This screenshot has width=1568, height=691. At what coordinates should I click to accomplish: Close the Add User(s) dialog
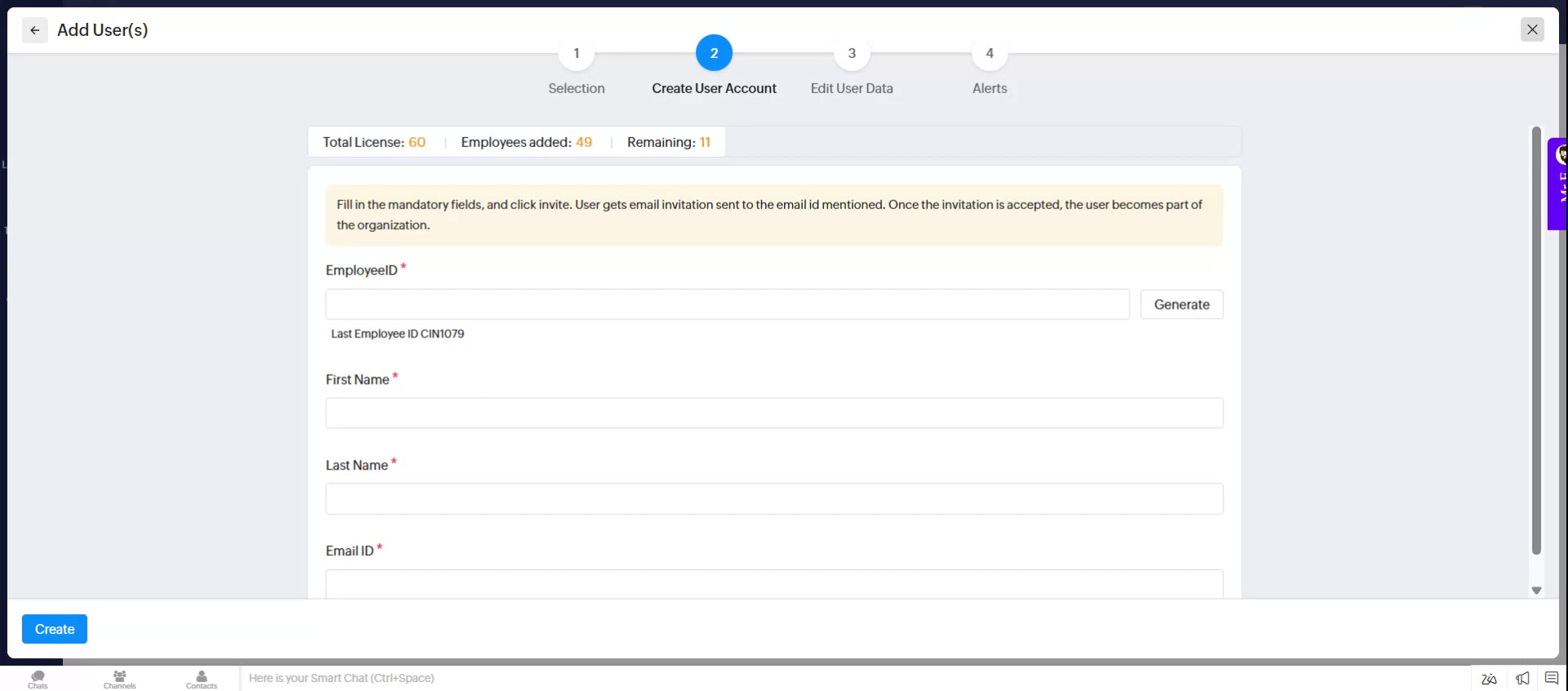(x=1532, y=29)
